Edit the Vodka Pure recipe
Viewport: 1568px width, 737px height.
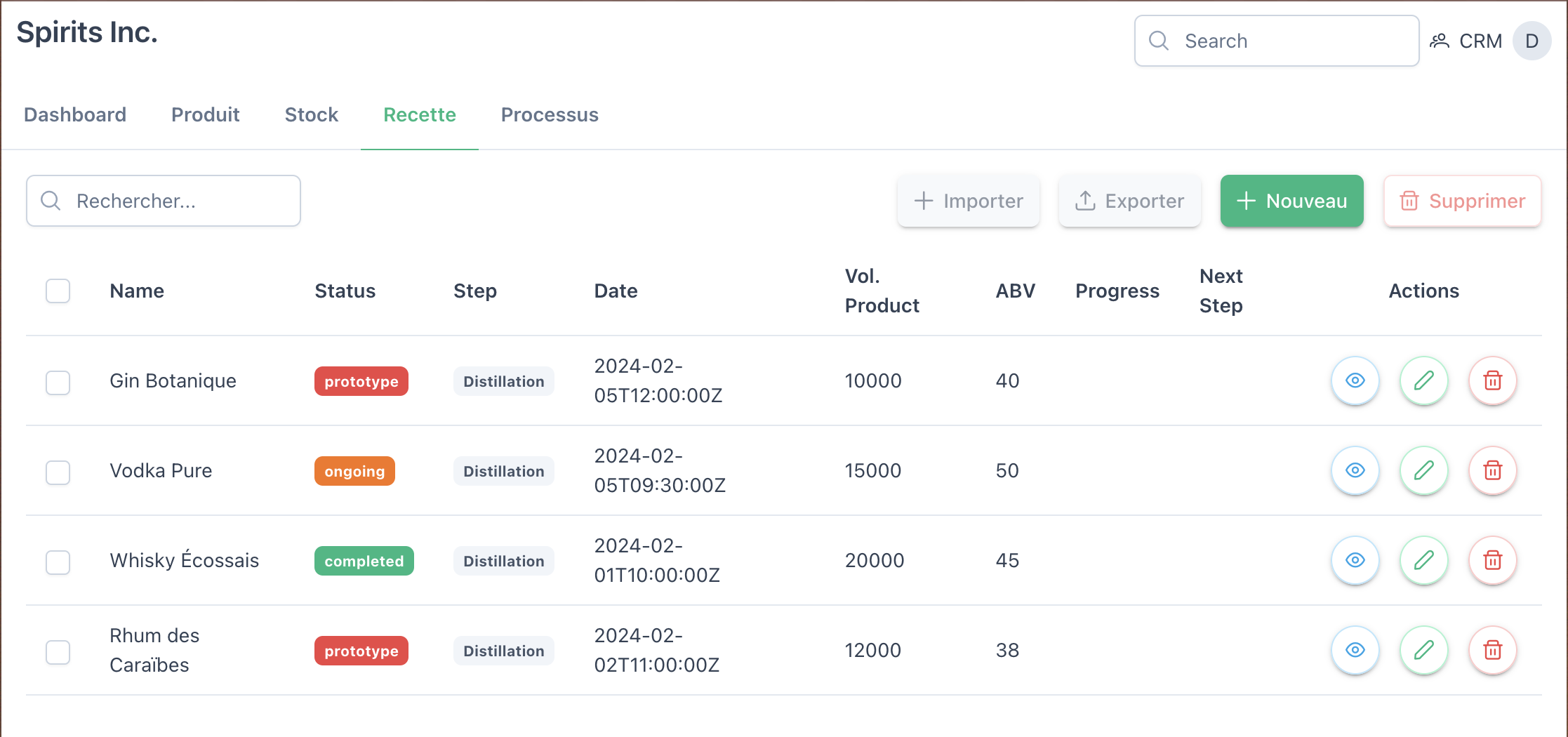(1423, 470)
